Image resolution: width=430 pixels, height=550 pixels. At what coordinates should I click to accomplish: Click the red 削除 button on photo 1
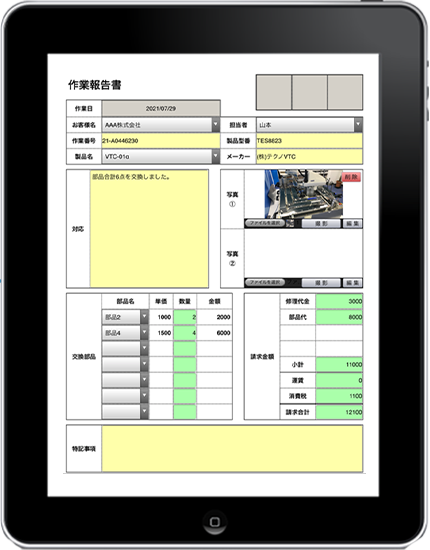351,177
